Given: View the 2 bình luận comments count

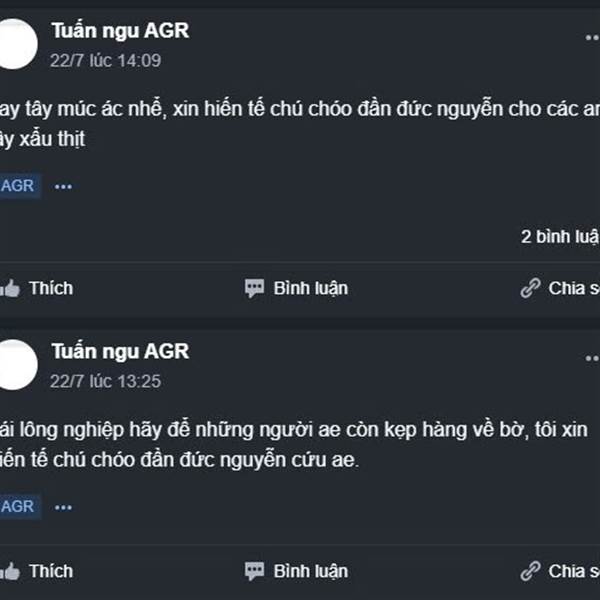Looking at the screenshot, I should 560,236.
